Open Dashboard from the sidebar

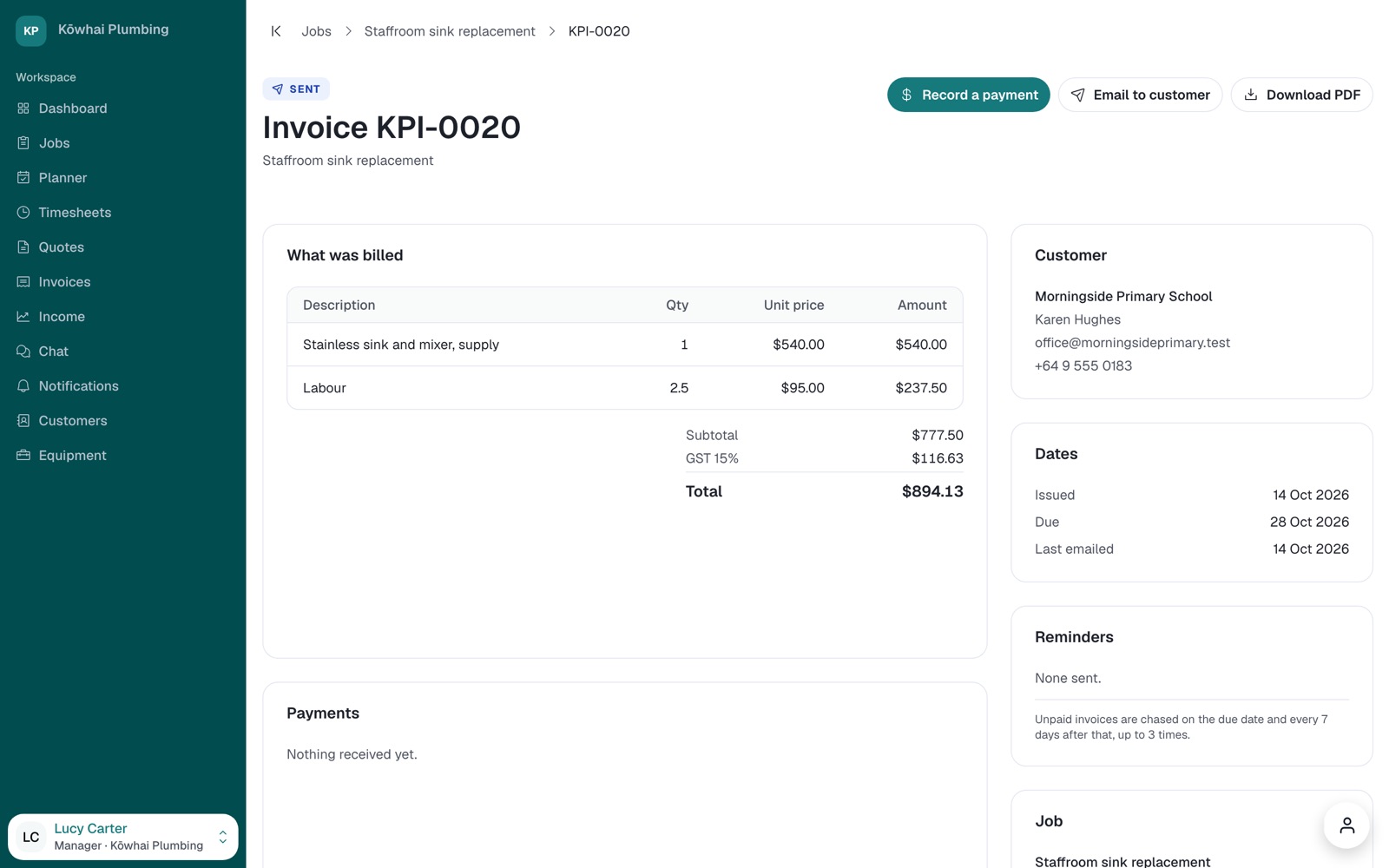pyautogui.click(x=123, y=108)
